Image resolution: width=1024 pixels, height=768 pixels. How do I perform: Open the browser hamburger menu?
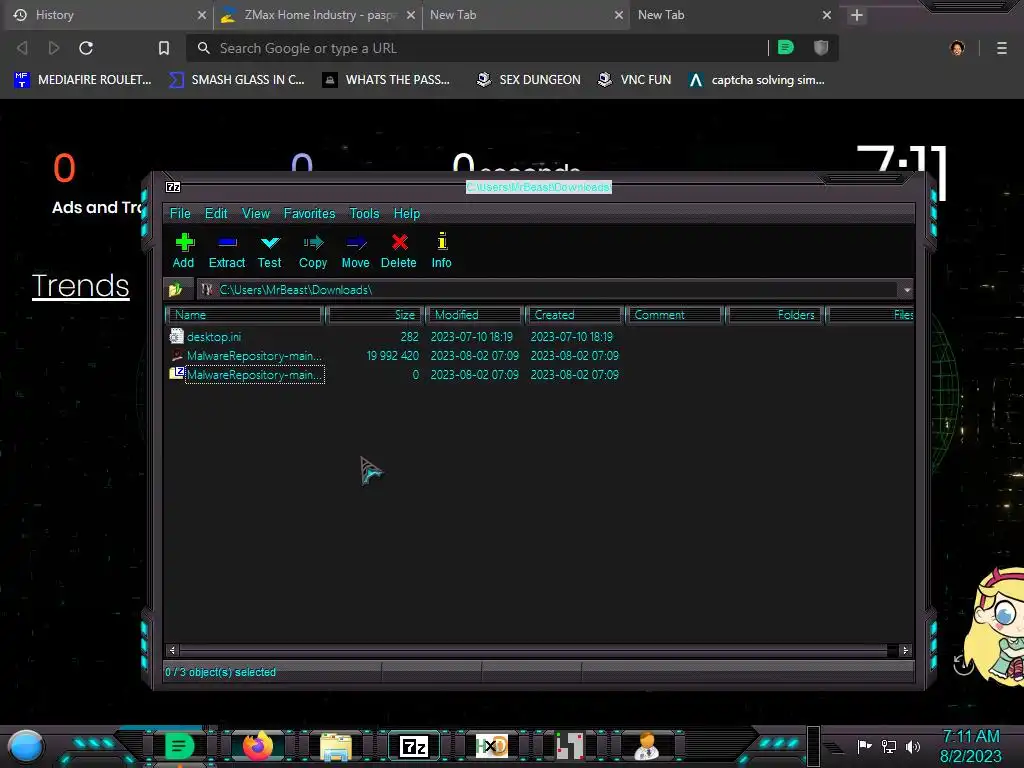click(x=1002, y=48)
